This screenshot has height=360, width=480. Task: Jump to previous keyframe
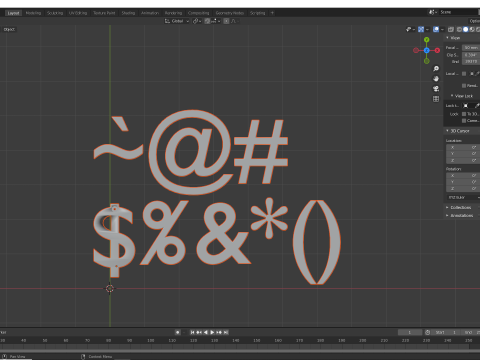[x=199, y=332]
